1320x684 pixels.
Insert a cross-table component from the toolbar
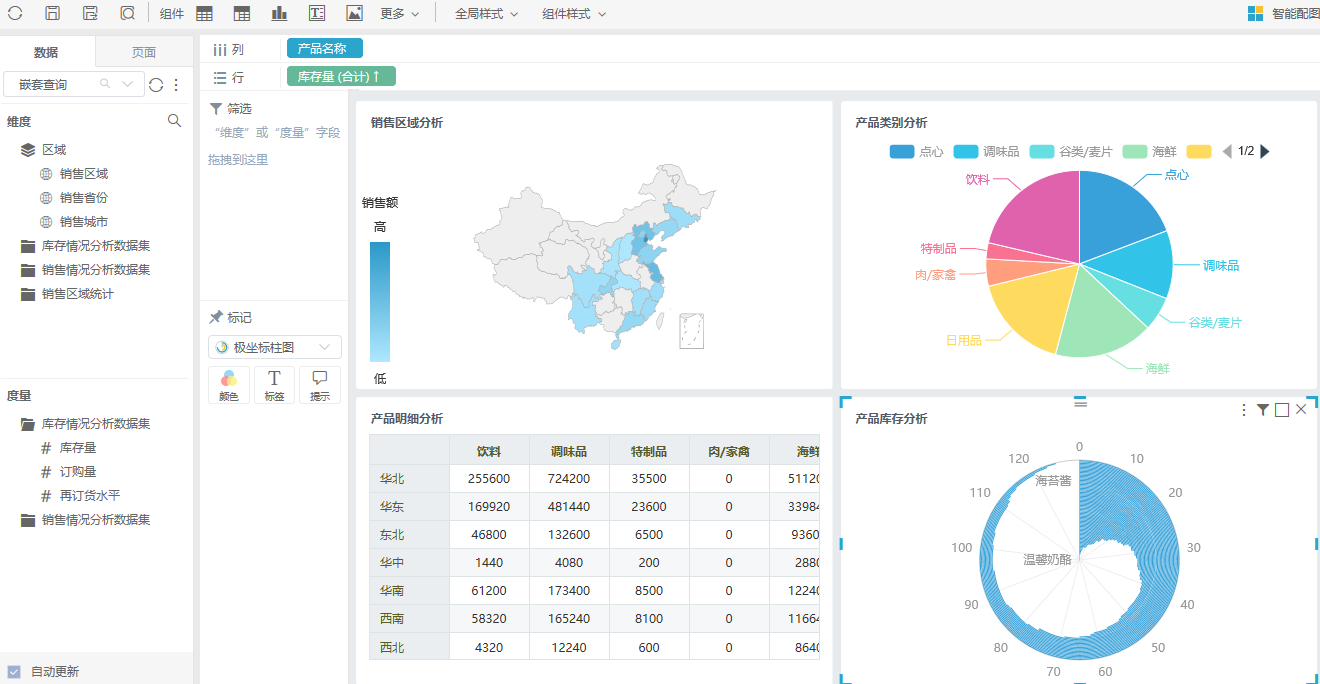point(242,14)
